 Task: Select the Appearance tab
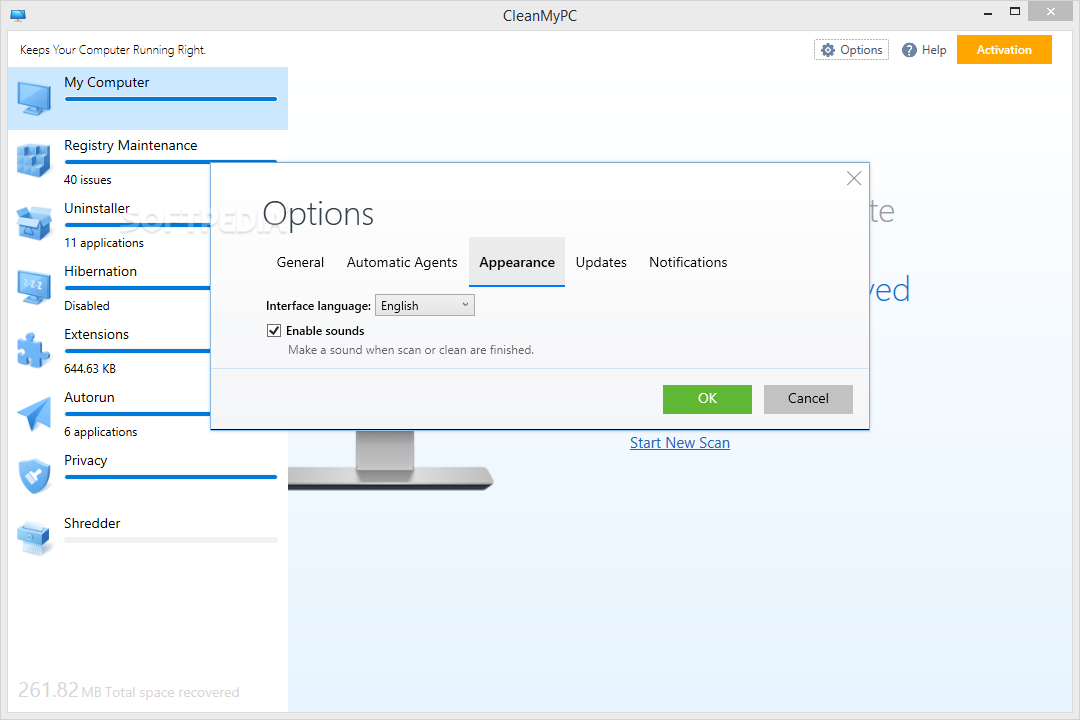coord(517,263)
